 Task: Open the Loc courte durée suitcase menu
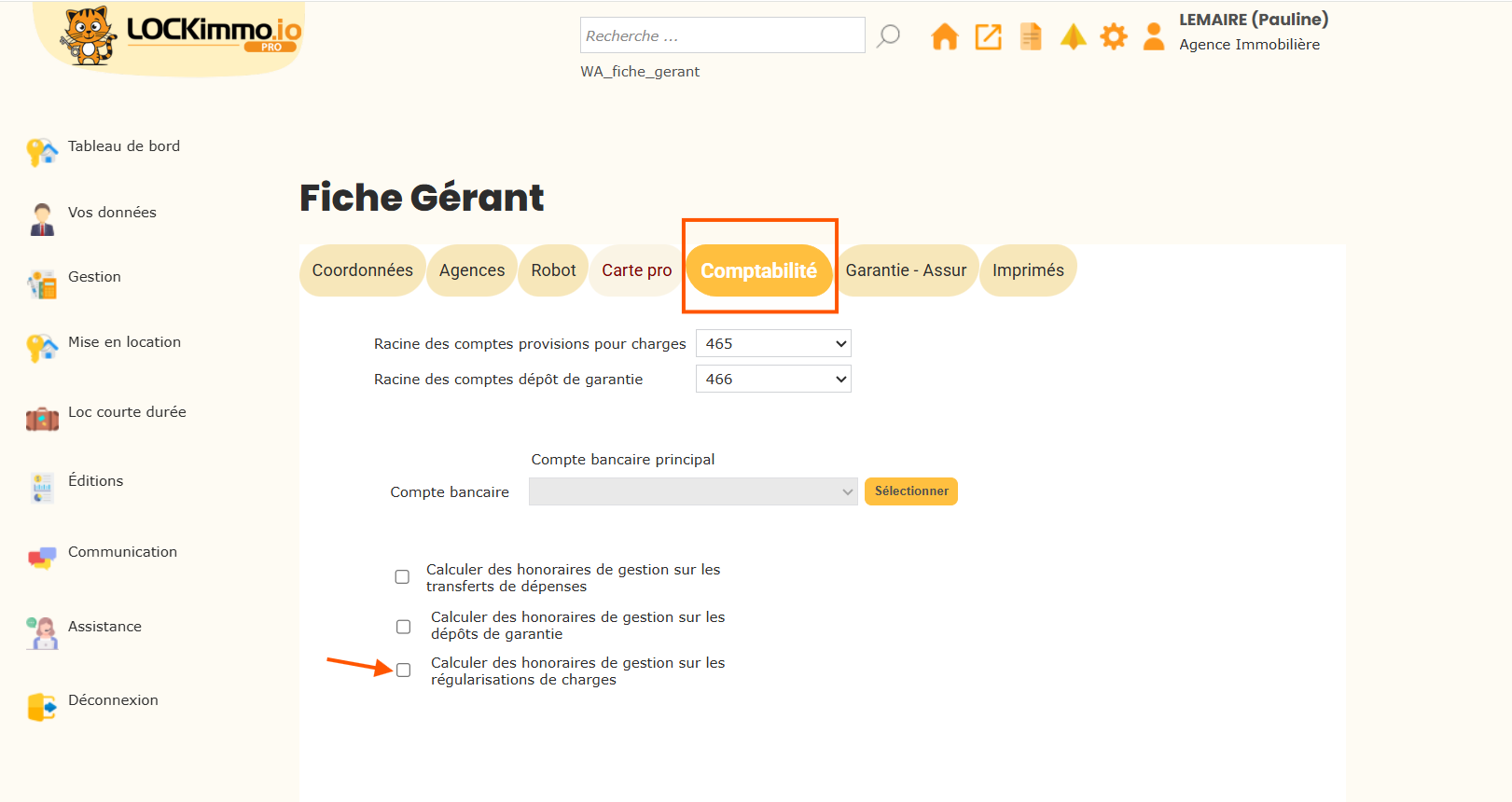tap(42, 419)
